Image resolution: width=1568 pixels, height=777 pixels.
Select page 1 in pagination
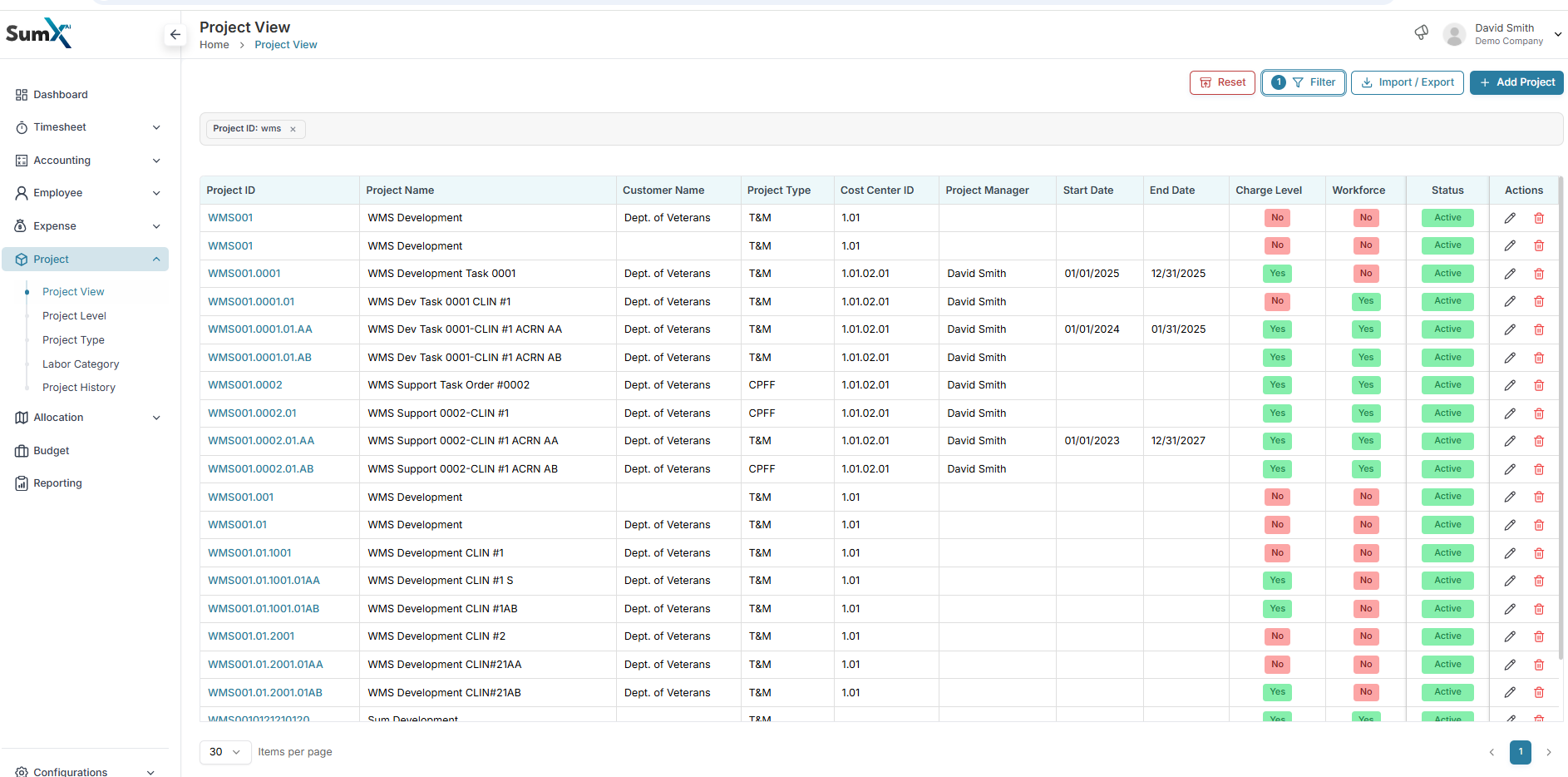[1521, 752]
